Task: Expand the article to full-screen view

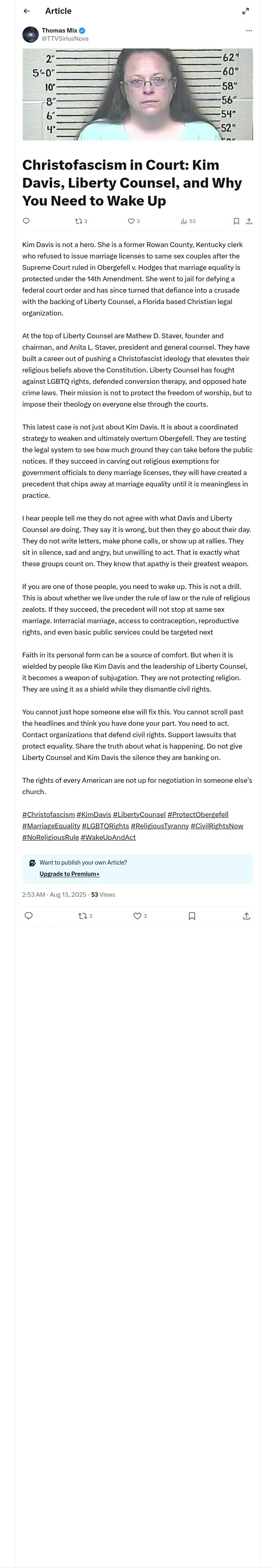Action: (246, 11)
